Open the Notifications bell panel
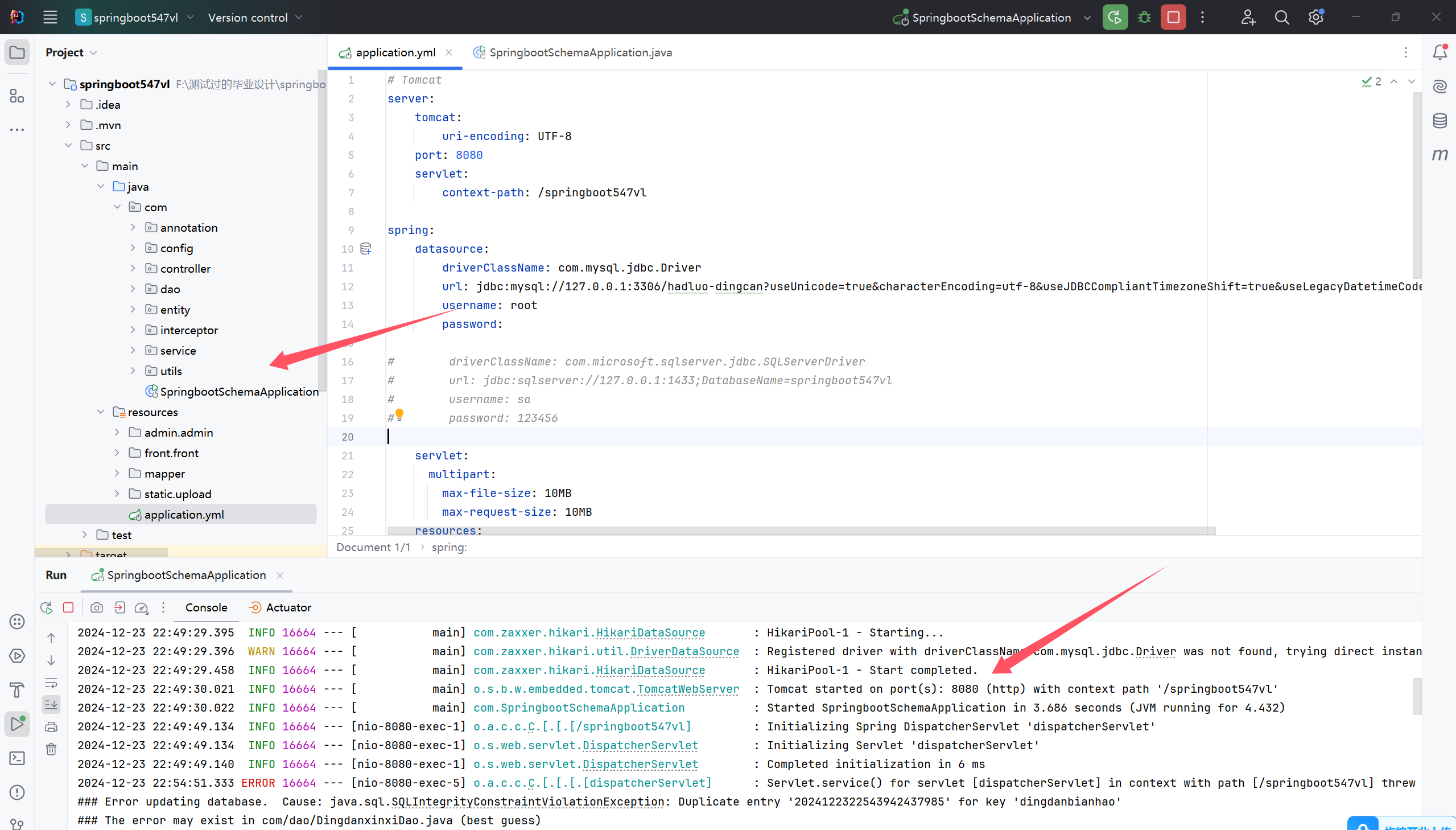 (x=1439, y=52)
